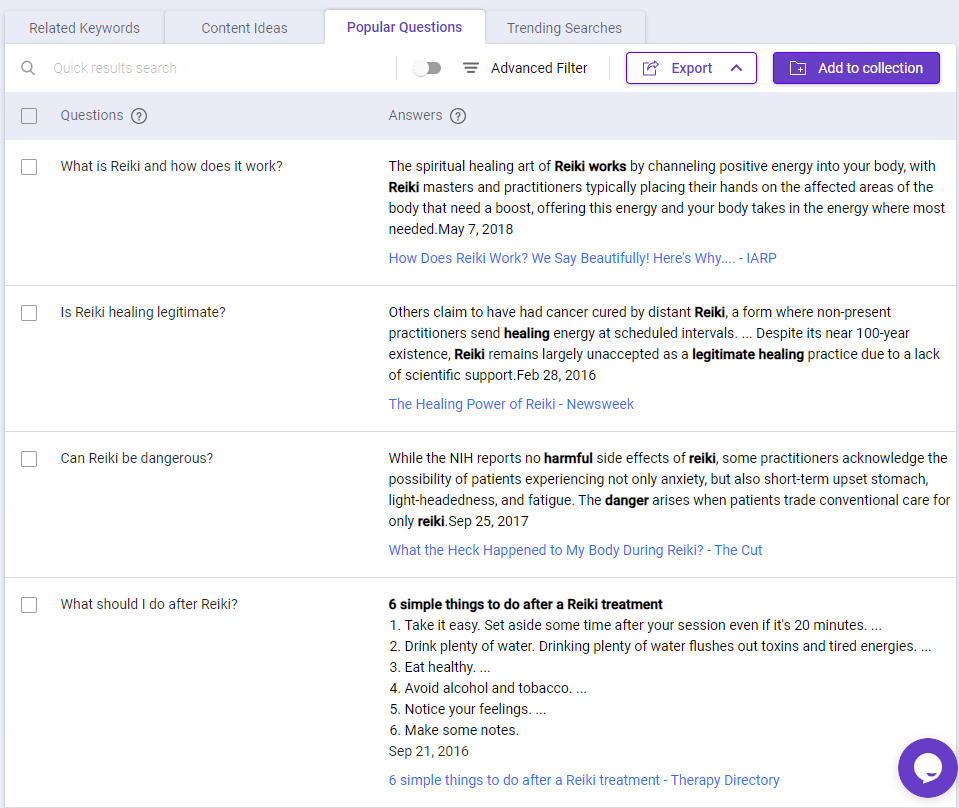Select checkbox for 'What should I do after Reiki?'

pos(29,604)
